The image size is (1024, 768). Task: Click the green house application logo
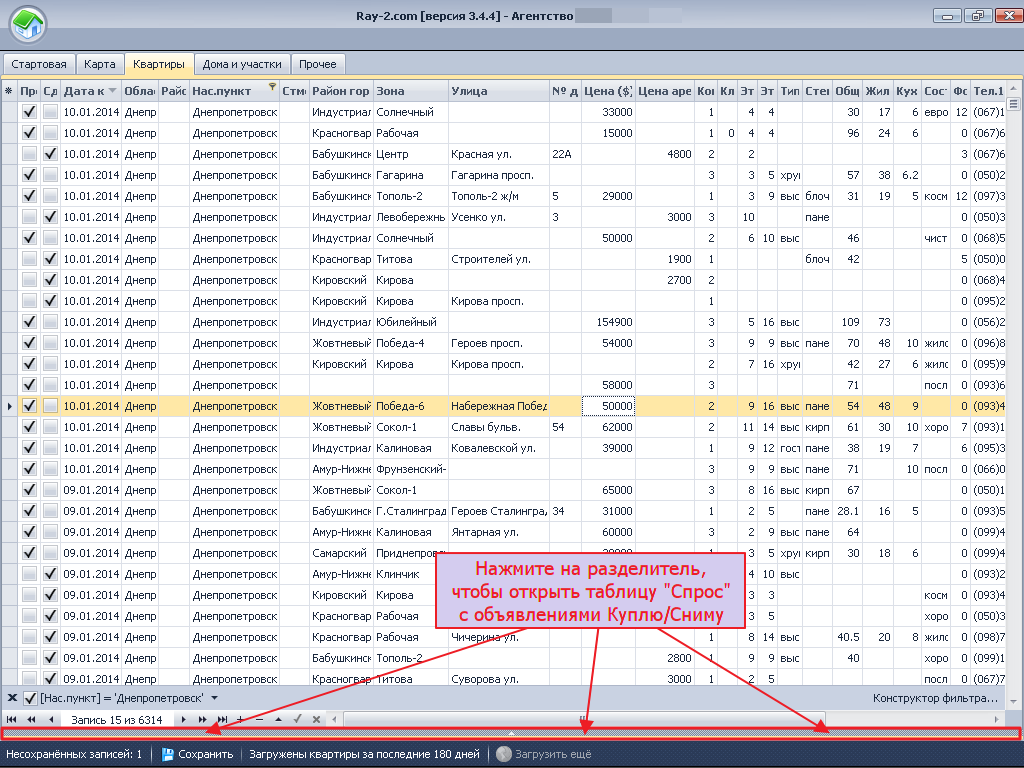click(27, 25)
